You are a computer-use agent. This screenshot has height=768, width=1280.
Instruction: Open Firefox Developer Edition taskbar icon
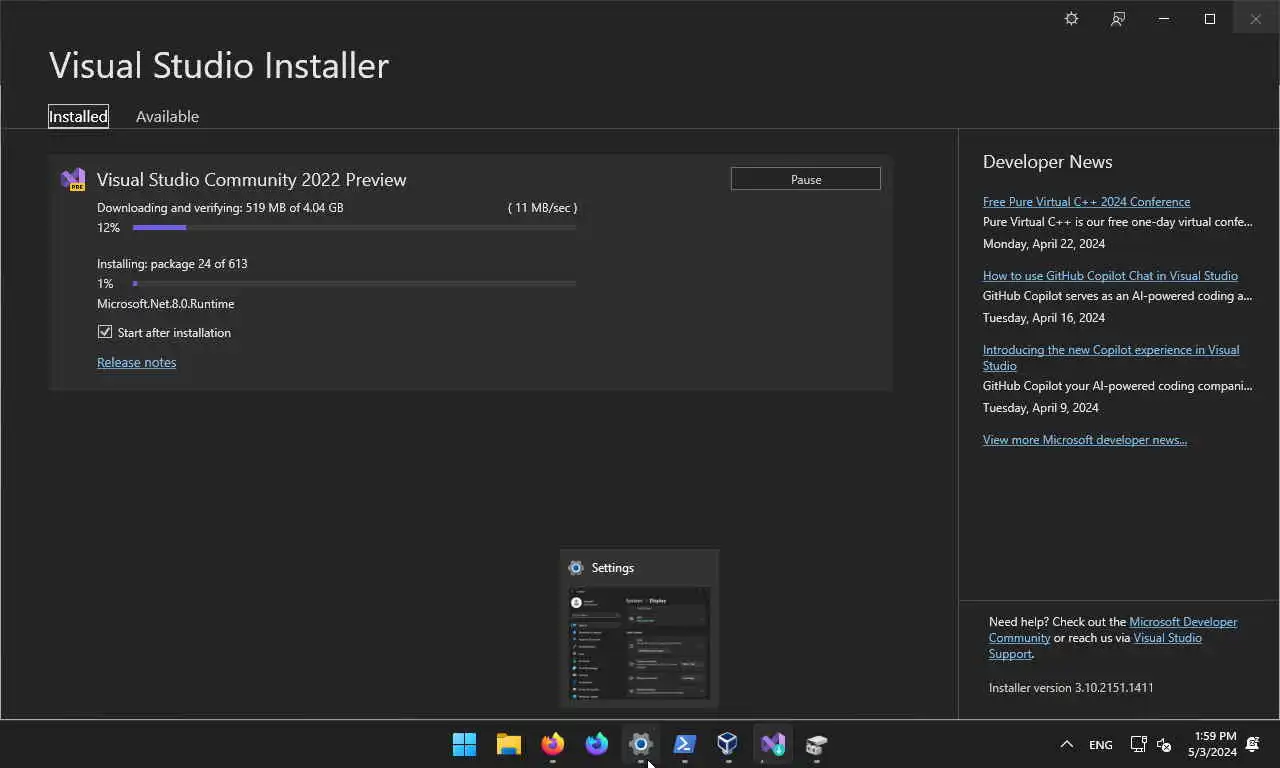(x=597, y=744)
